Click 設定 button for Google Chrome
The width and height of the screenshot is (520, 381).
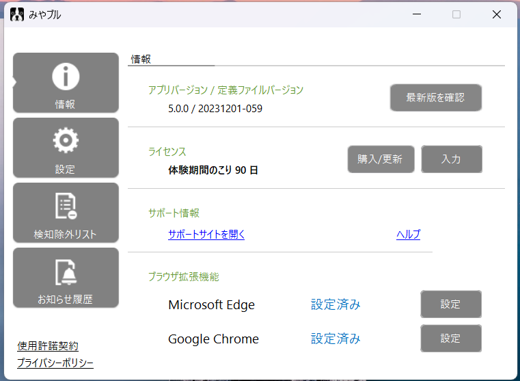451,338
